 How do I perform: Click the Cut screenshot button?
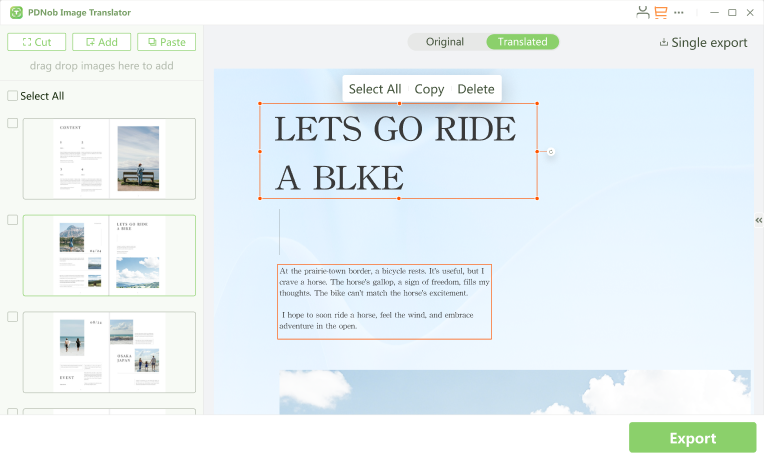[36, 42]
